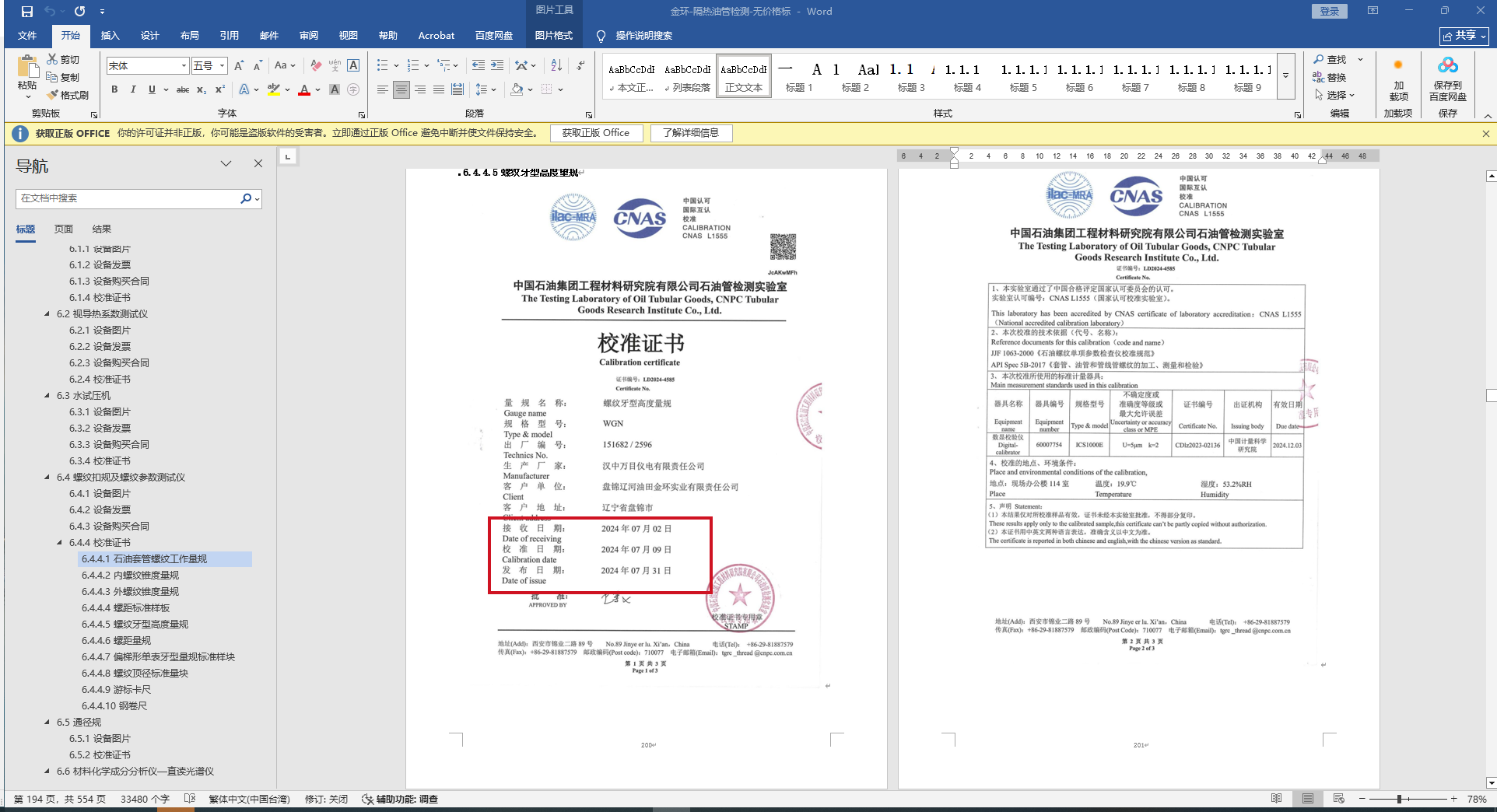Collapse the 6.3 水试压机 node

coord(47,396)
